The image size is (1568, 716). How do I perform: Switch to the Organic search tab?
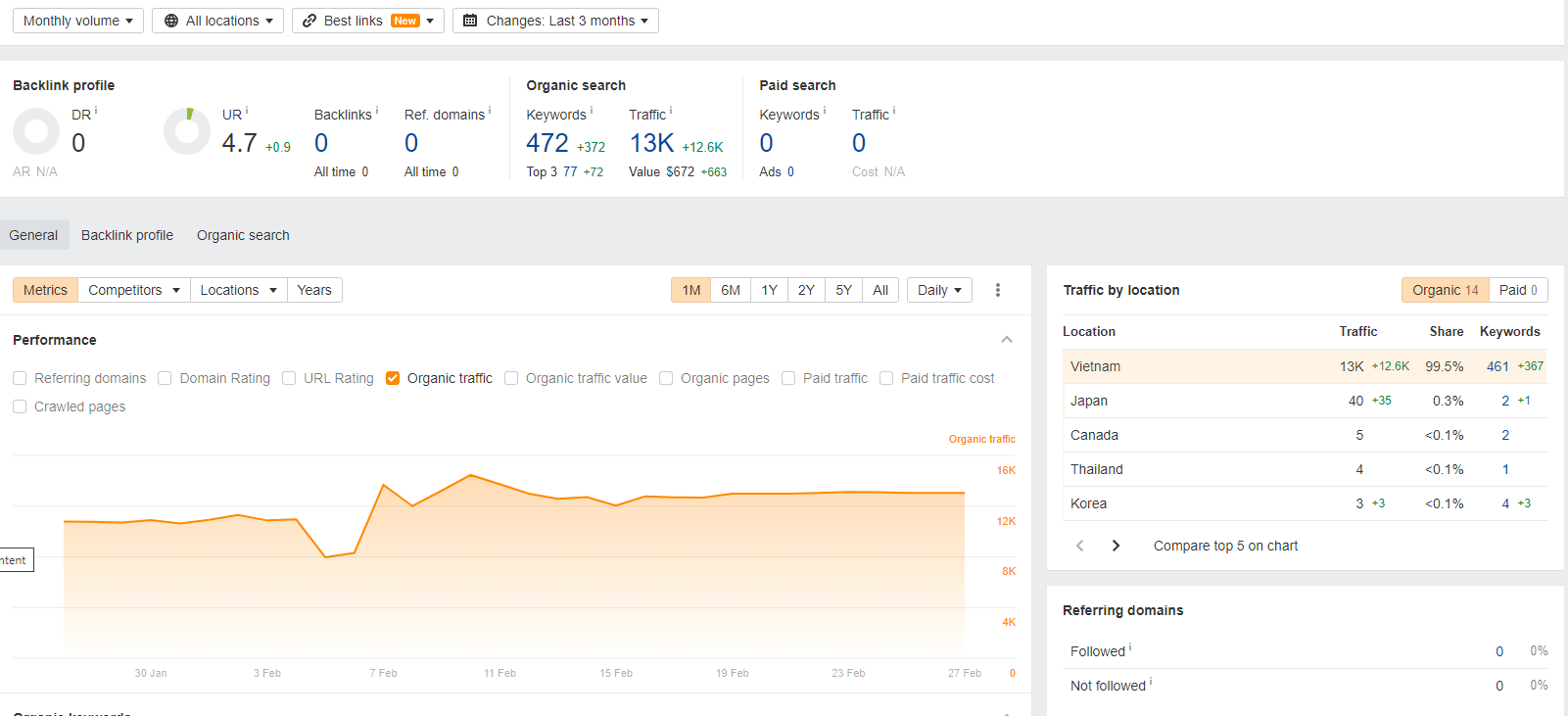point(243,235)
